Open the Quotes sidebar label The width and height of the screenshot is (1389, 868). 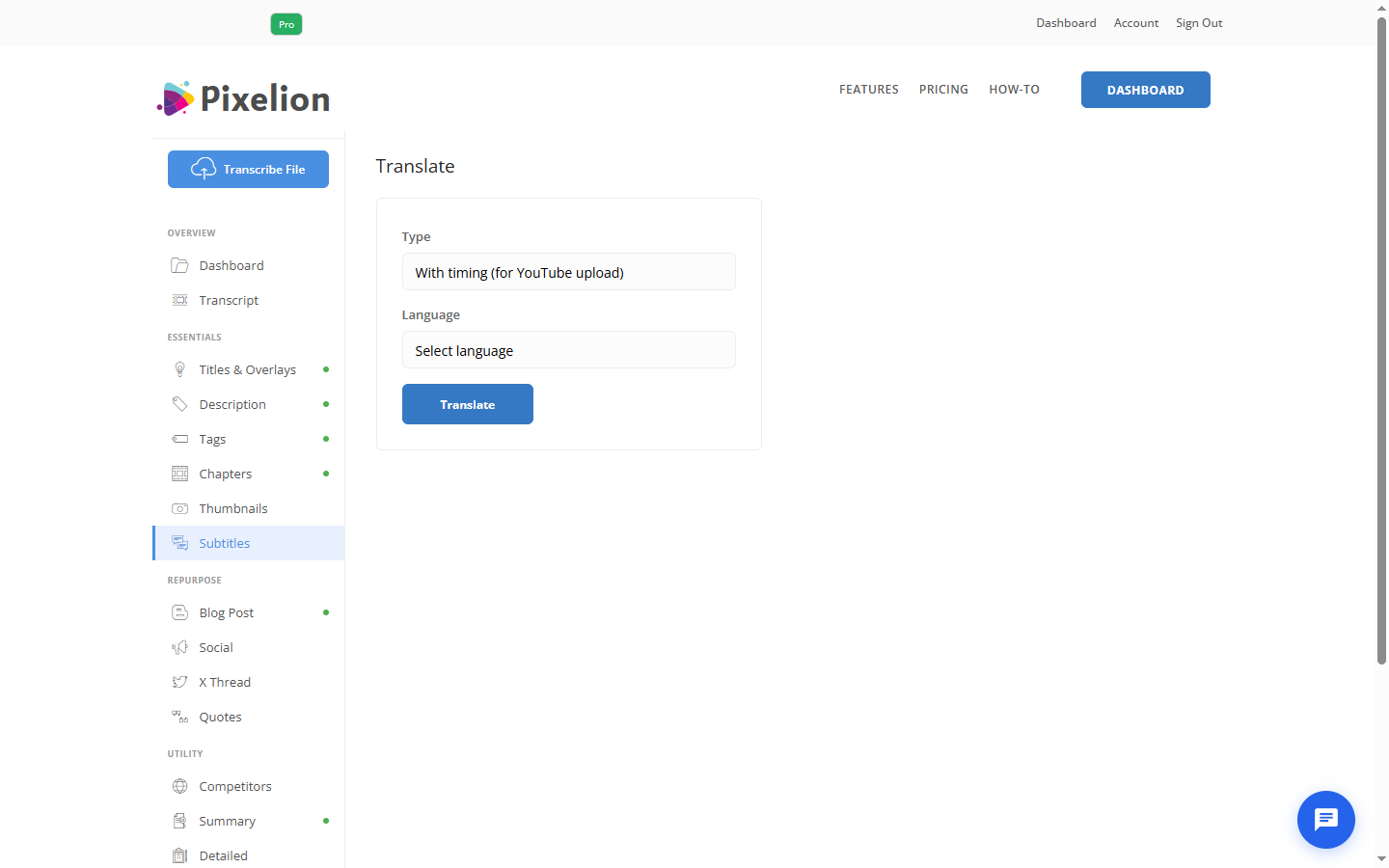(x=220, y=717)
